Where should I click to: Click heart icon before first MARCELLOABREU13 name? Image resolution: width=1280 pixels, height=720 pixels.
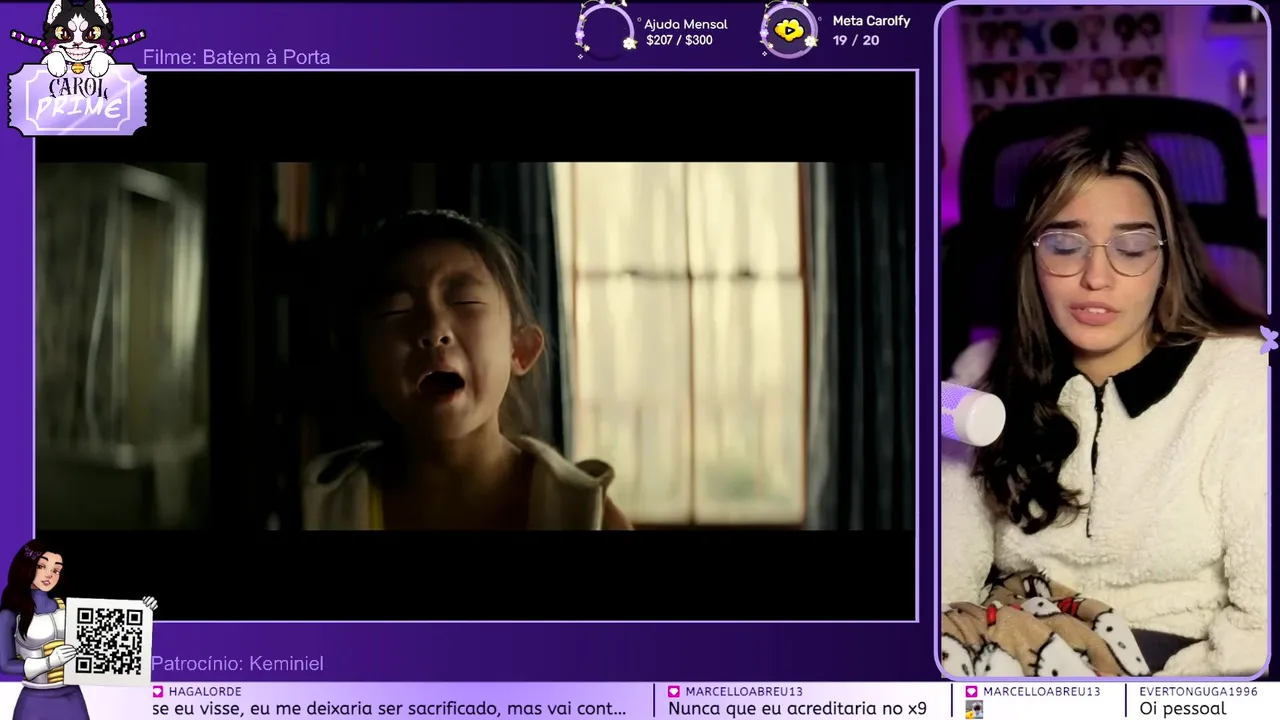coord(674,691)
